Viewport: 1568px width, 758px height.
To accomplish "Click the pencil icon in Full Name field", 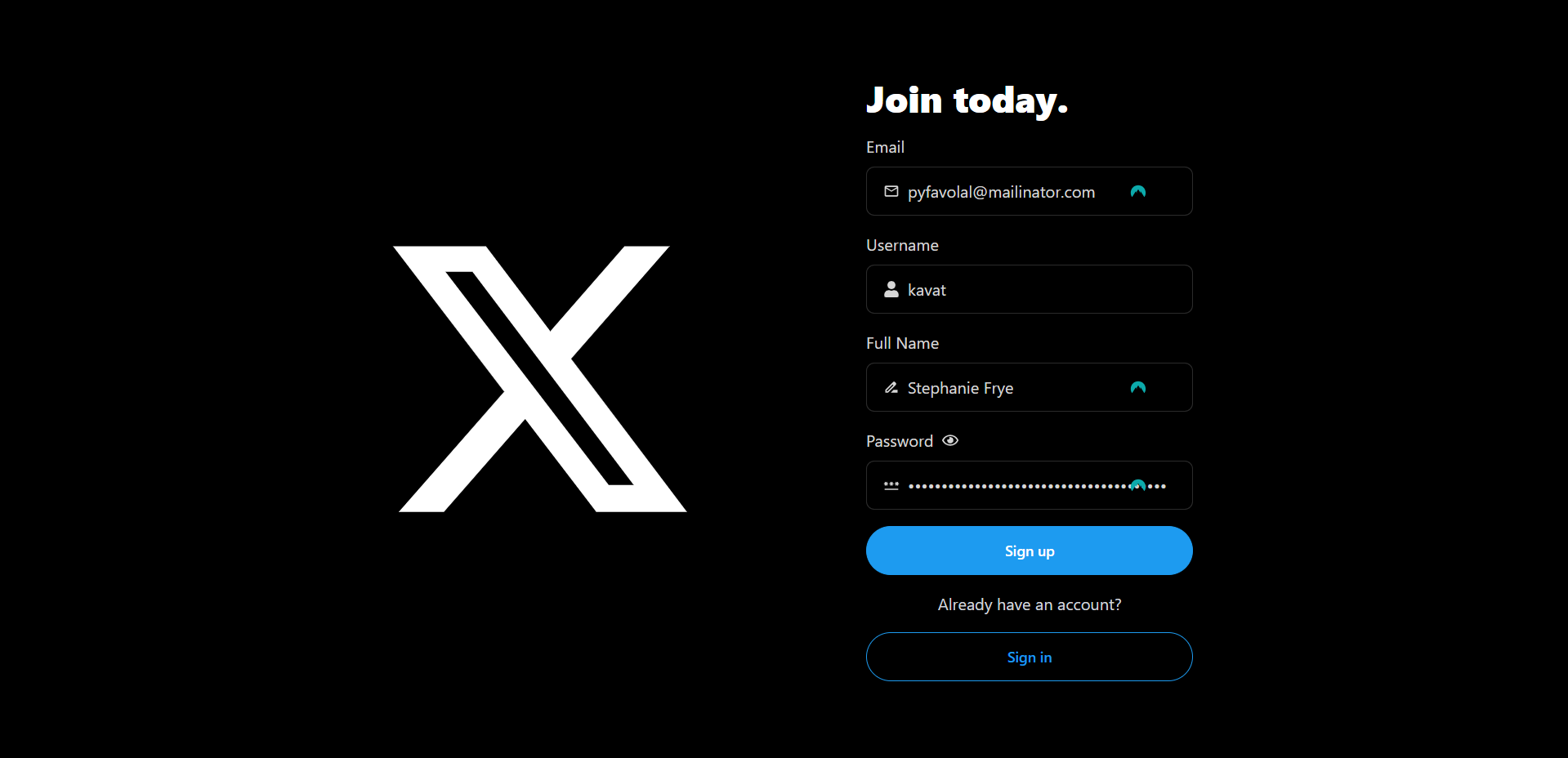I will point(891,387).
